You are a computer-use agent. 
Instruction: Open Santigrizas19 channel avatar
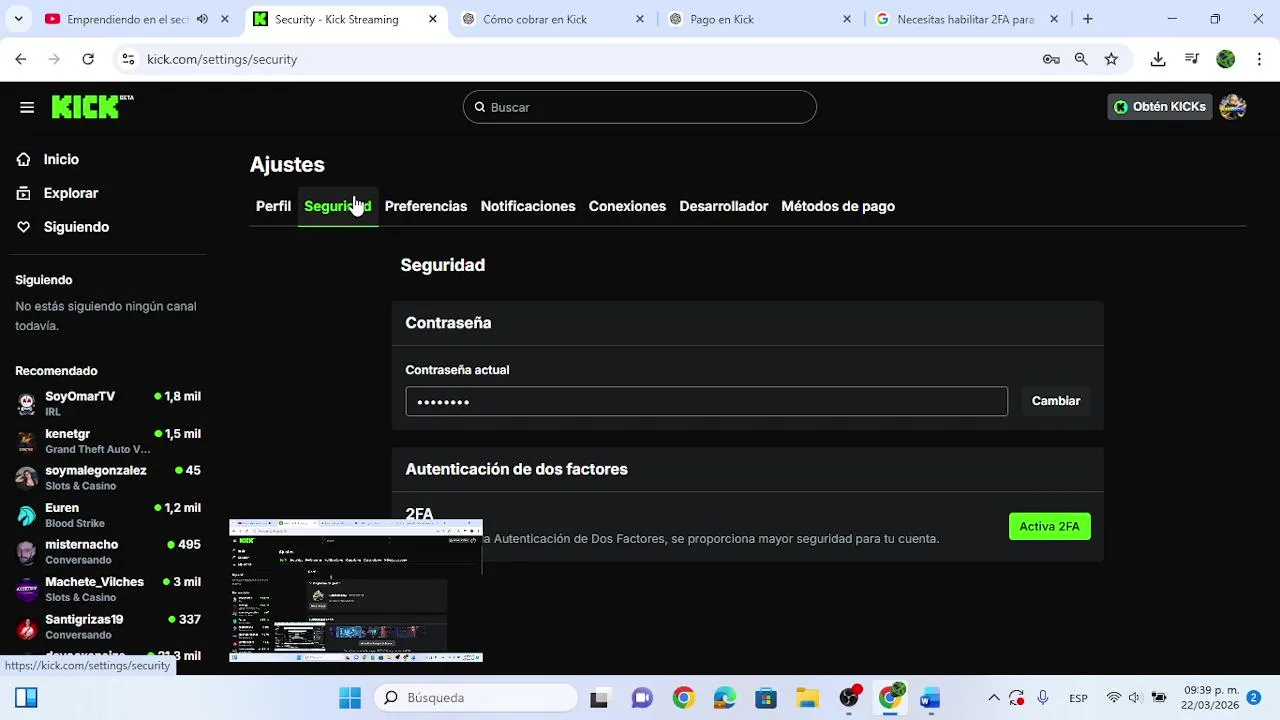27,627
